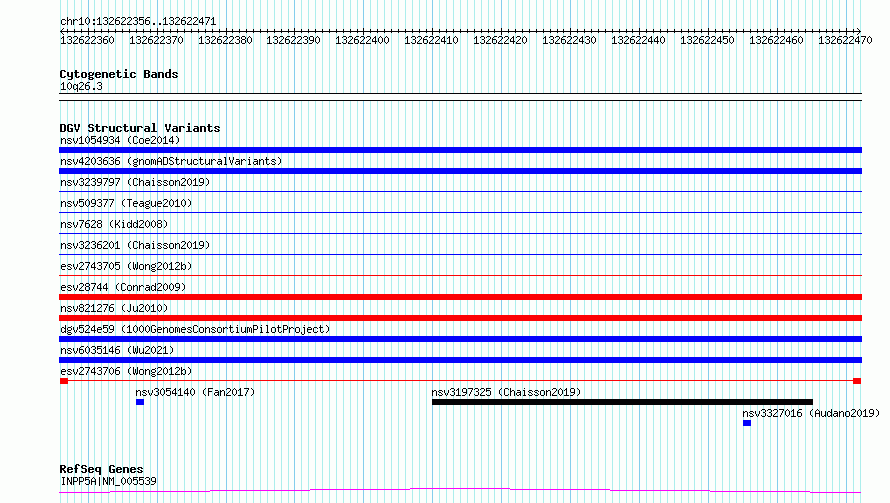
Task: Open the esv2743706 (Wong2012b) variant label
Action: [x=126, y=371]
